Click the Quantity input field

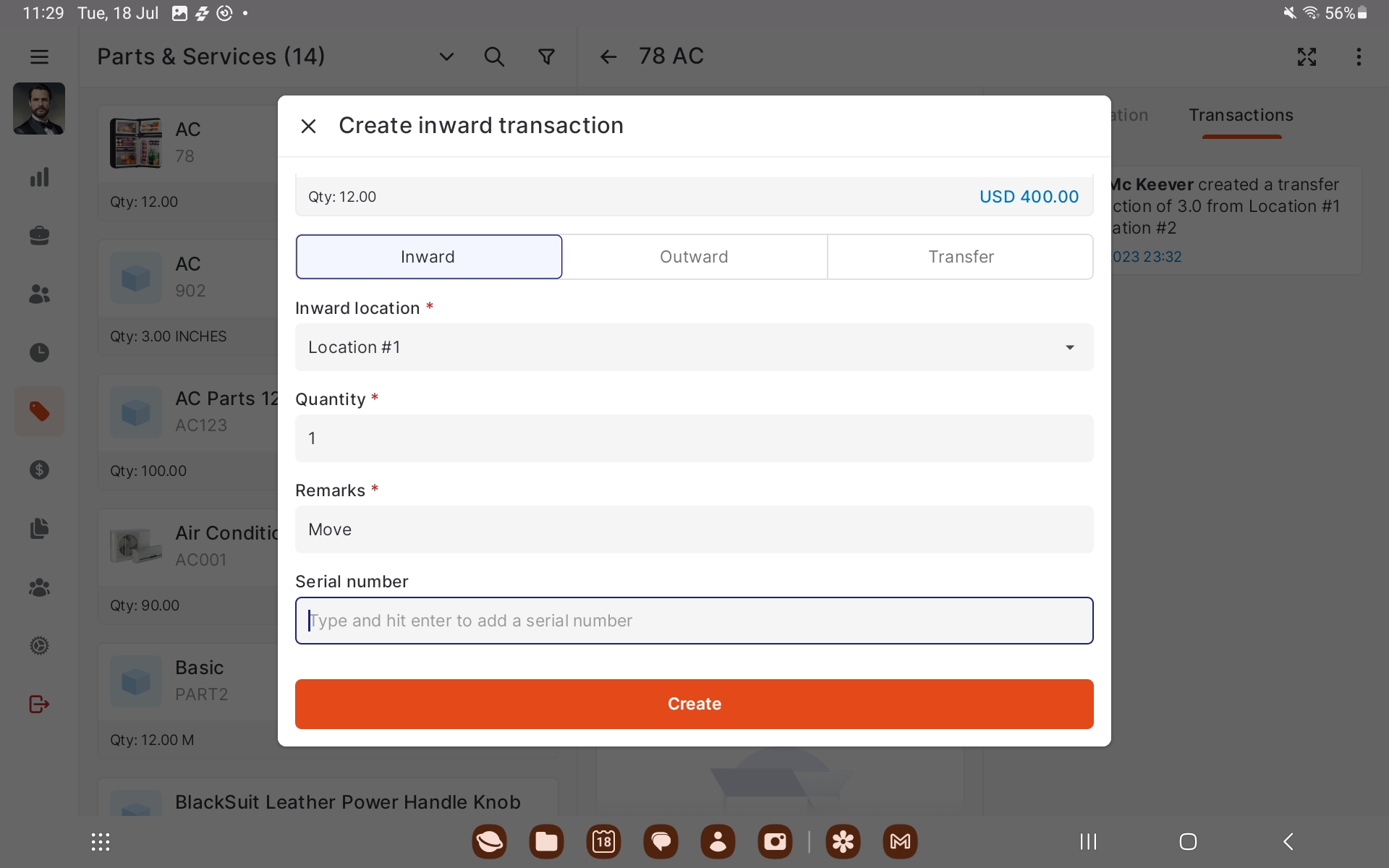tap(694, 438)
